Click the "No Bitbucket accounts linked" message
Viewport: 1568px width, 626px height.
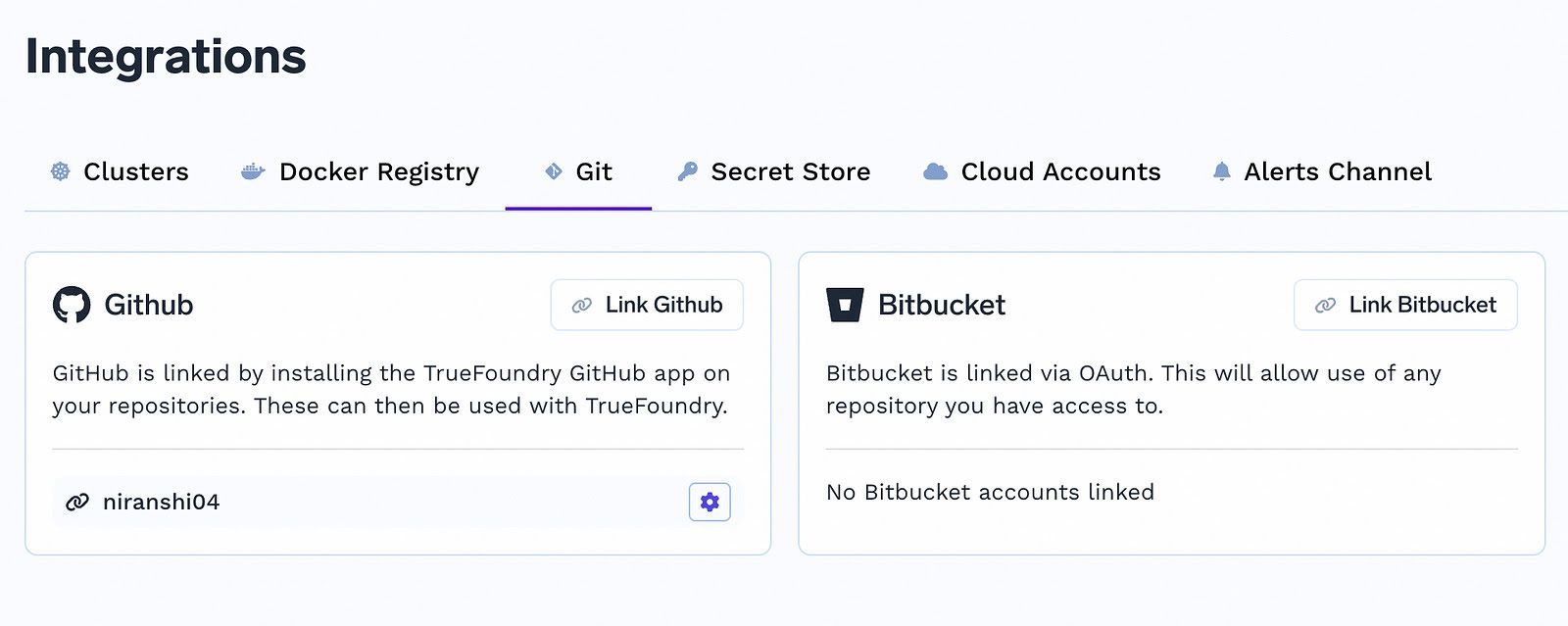point(990,492)
